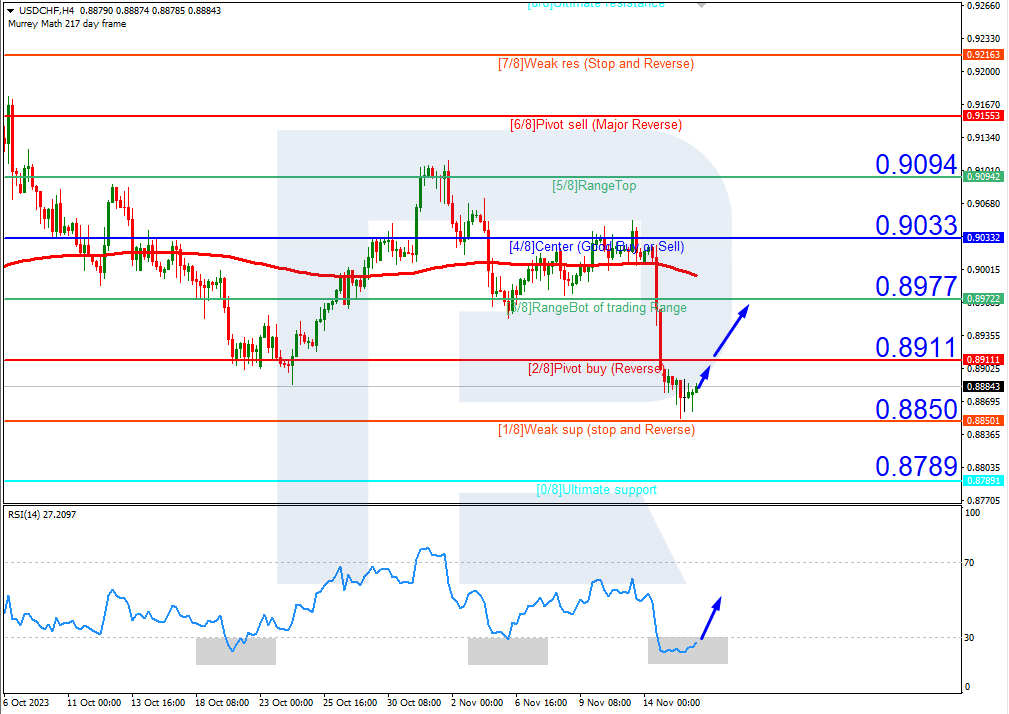Select the [3/8]RangeBot of trading Range label
This screenshot has height=714, width=1009.
pyautogui.click(x=596, y=307)
